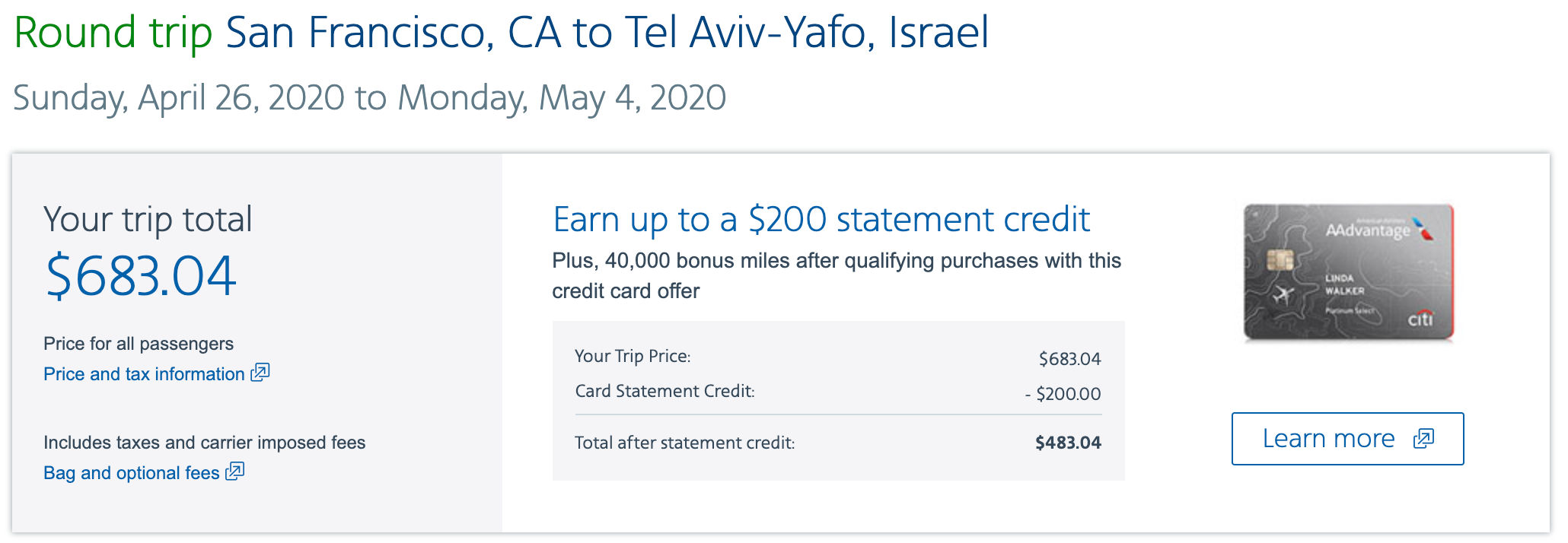This screenshot has width=1568, height=543.
Task: Click external-link icon inside Learn more button
Action: pos(1423,439)
